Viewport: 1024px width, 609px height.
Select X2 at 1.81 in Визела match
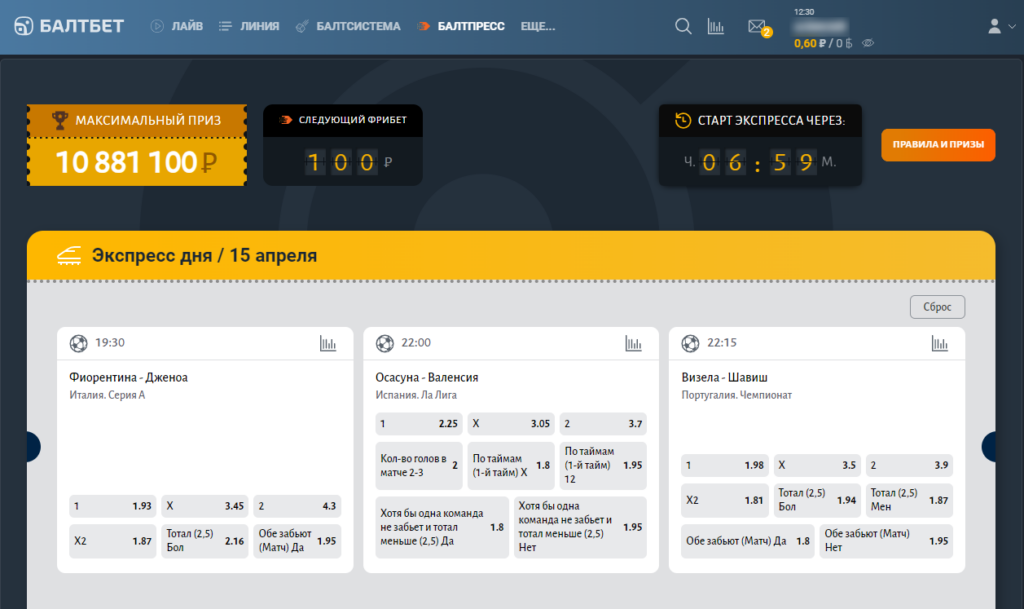pos(725,500)
